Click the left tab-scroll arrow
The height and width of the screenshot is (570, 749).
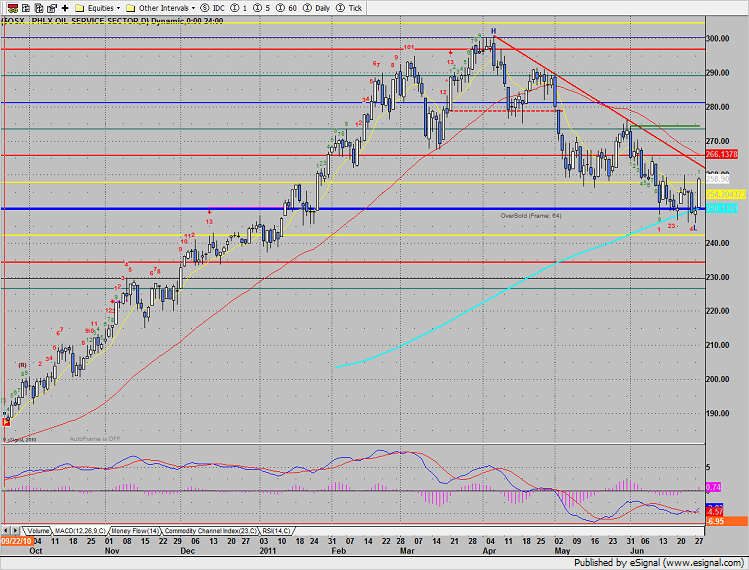[6, 531]
